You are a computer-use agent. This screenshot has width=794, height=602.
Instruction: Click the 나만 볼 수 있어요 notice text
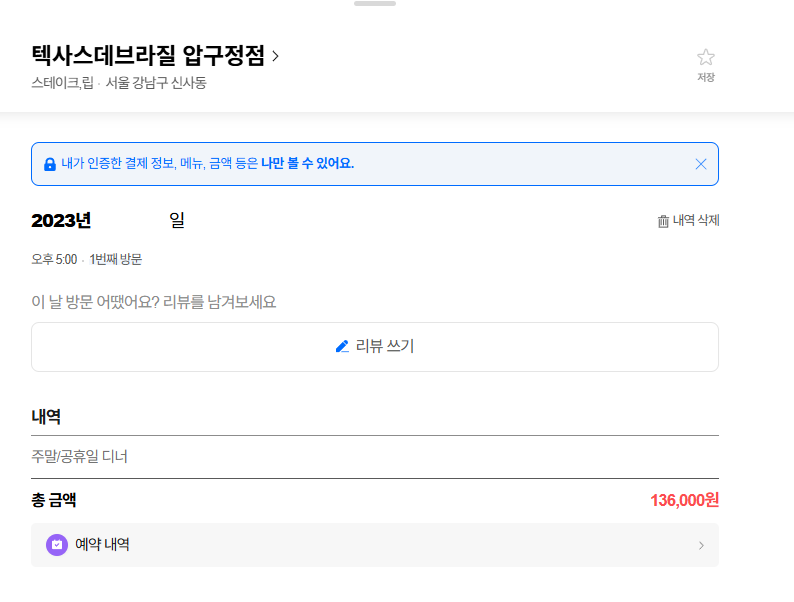click(x=307, y=164)
